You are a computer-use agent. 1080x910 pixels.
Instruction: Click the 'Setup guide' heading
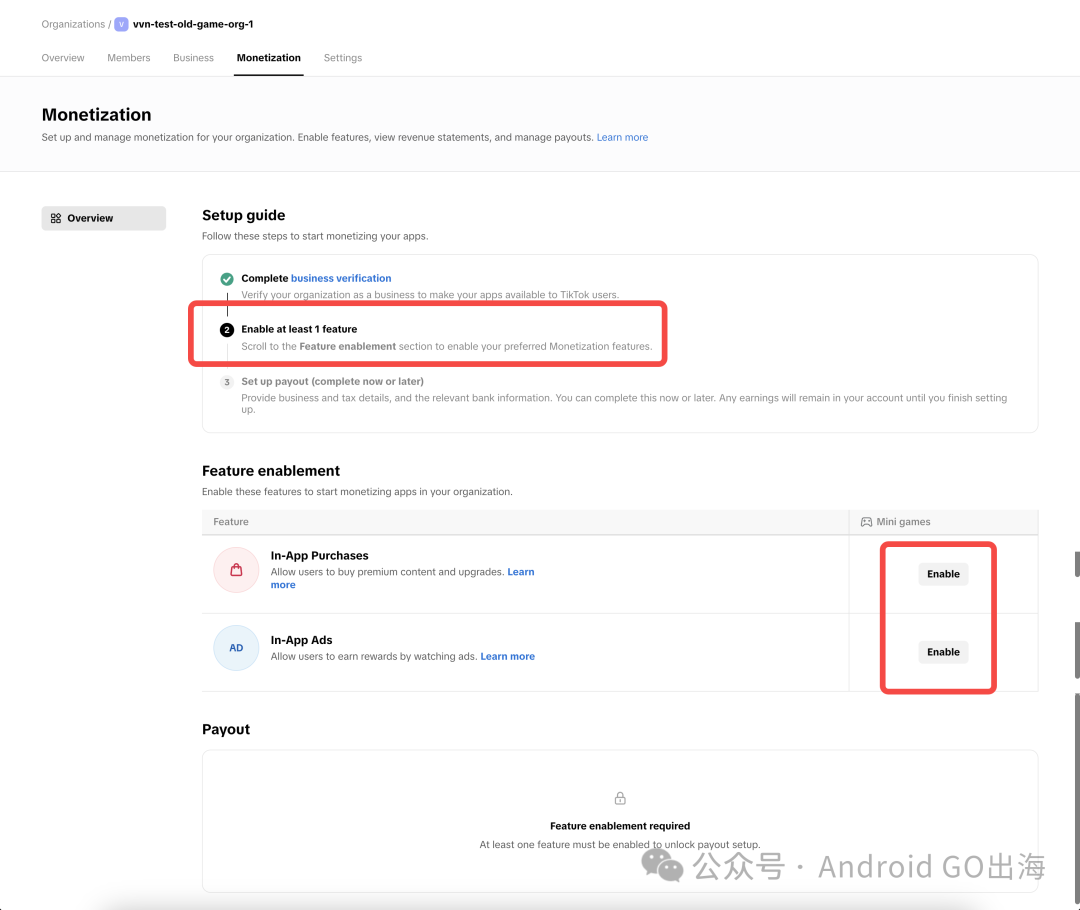[x=243, y=216]
